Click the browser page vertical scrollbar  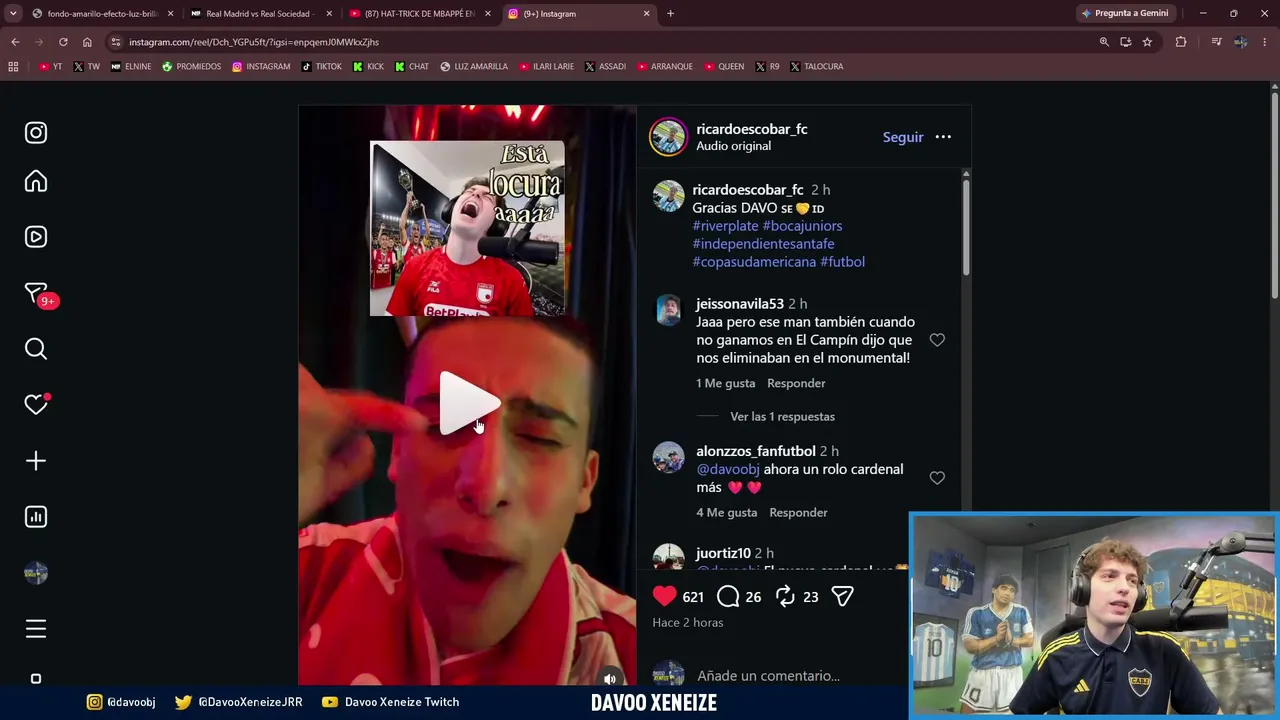[1275, 195]
